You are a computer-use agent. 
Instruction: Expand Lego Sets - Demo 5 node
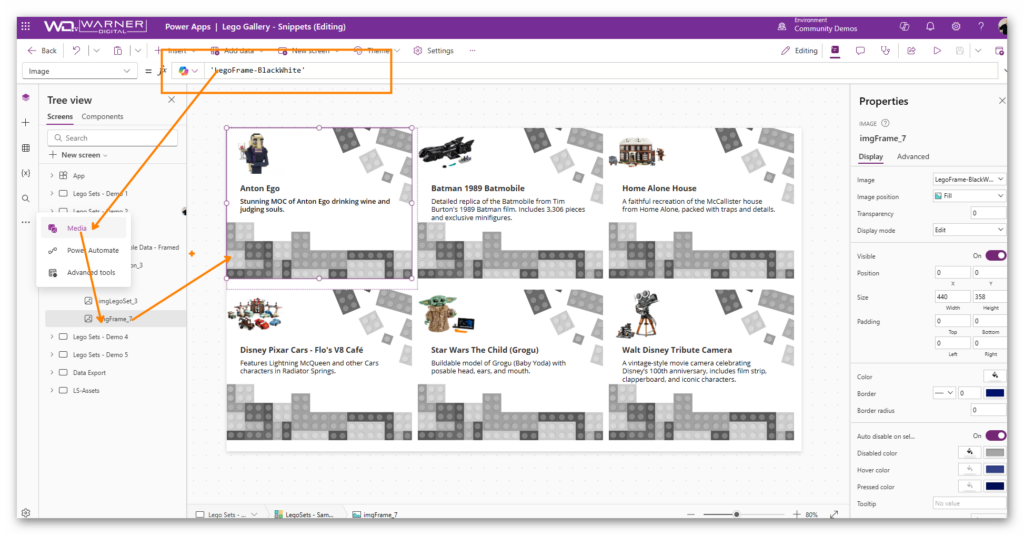[x=52, y=355]
